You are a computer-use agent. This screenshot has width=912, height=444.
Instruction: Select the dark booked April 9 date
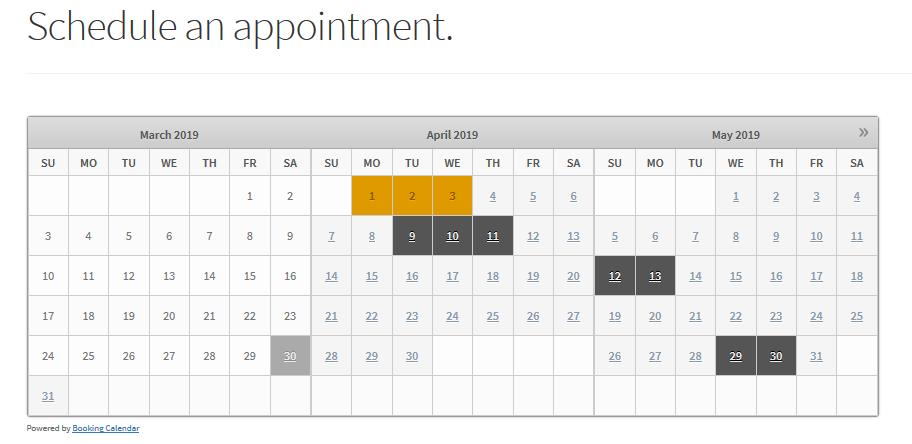[412, 236]
